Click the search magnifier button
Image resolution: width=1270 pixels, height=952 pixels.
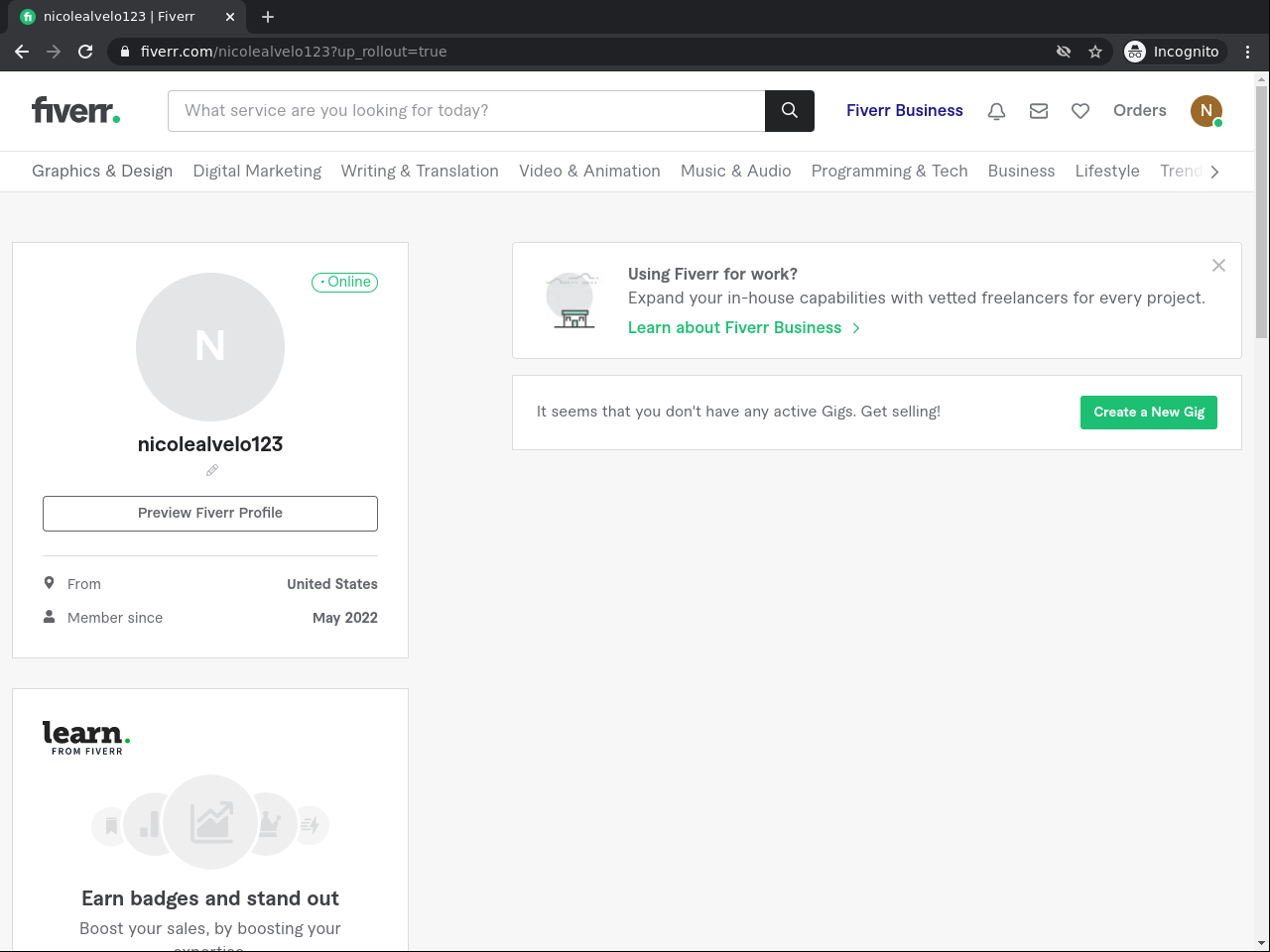click(x=790, y=111)
